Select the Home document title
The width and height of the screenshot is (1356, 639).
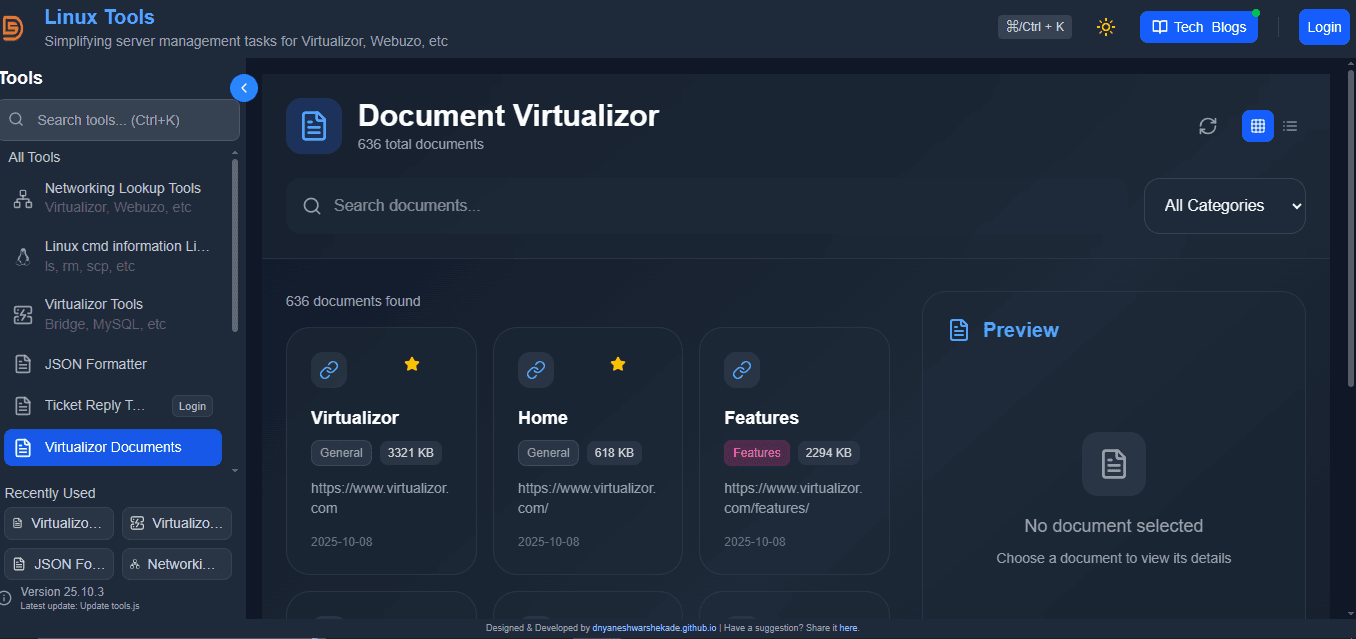[543, 418]
